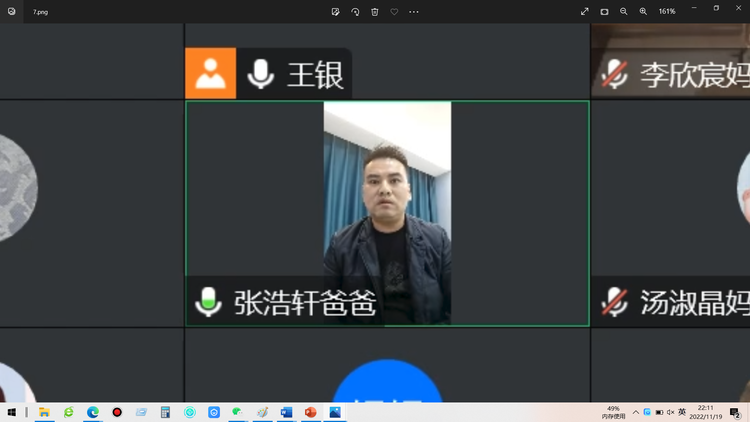Click the participant name 李欣宸妈
This screenshot has width=750, height=422.
[695, 75]
